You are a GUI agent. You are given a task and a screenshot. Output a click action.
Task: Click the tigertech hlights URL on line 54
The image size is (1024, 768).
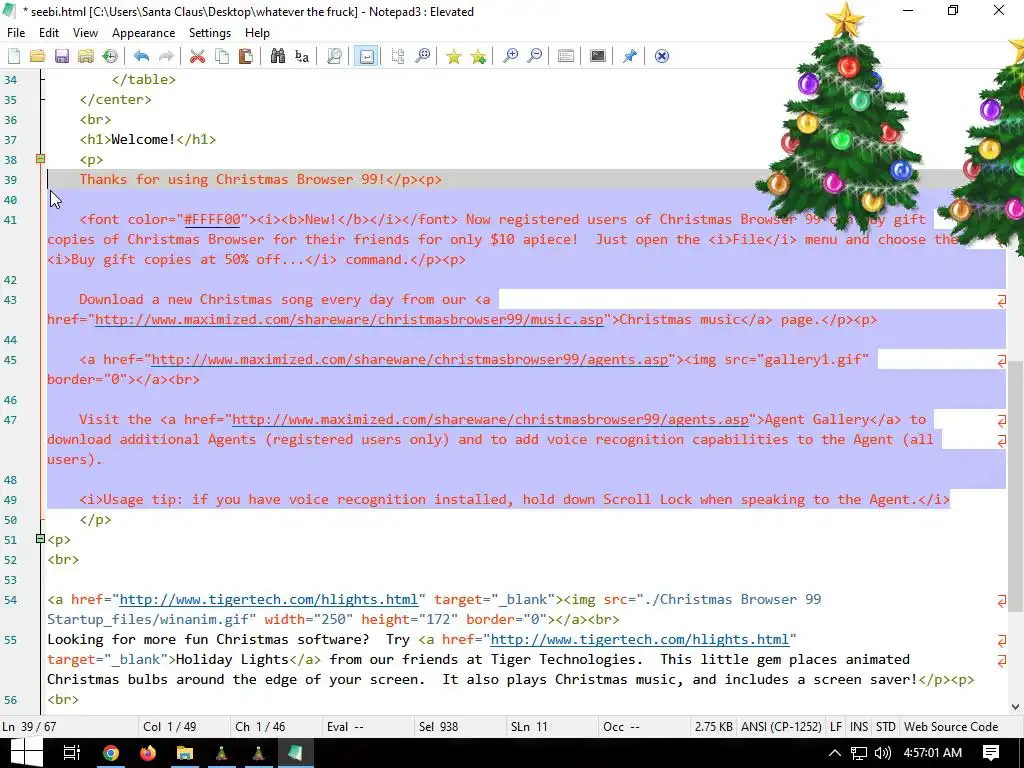pos(268,600)
